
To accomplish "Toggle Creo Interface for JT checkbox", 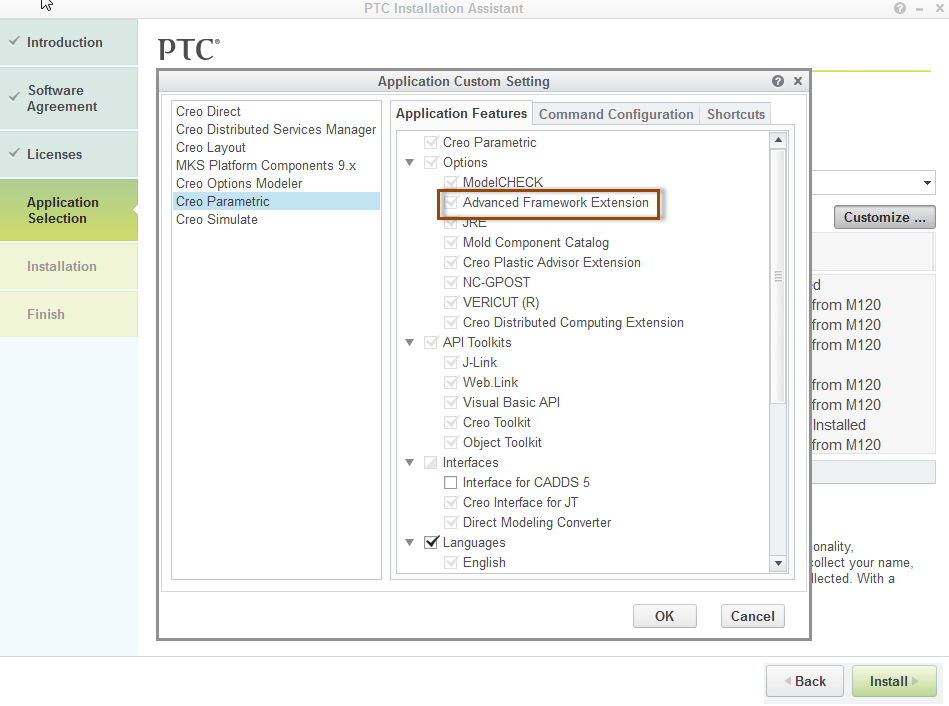I will 450,503.
